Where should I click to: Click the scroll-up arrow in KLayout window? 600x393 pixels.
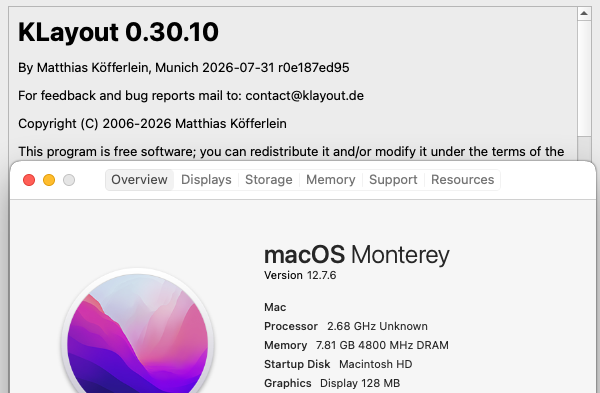[584, 13]
